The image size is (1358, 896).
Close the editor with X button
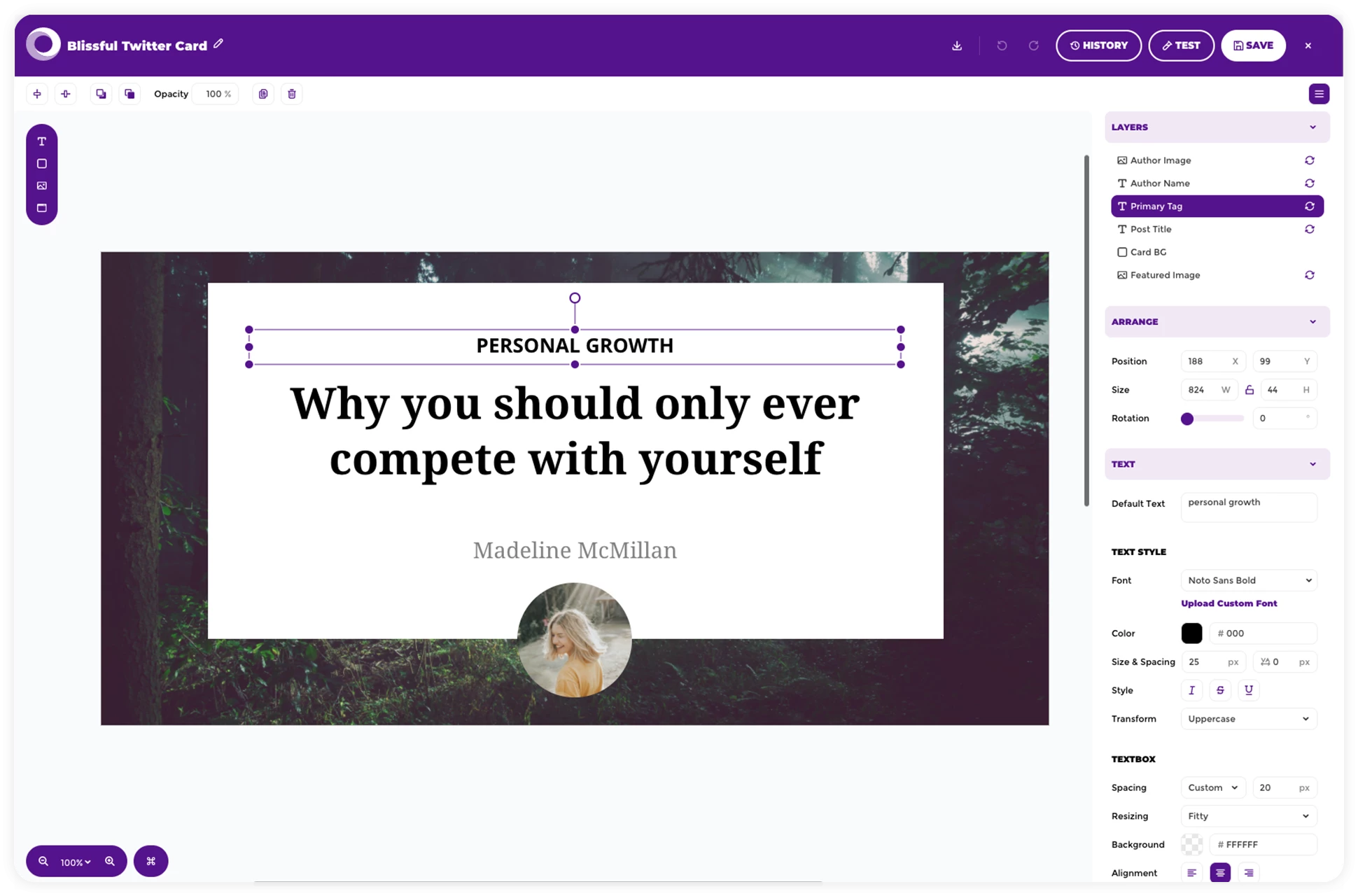tap(1308, 45)
